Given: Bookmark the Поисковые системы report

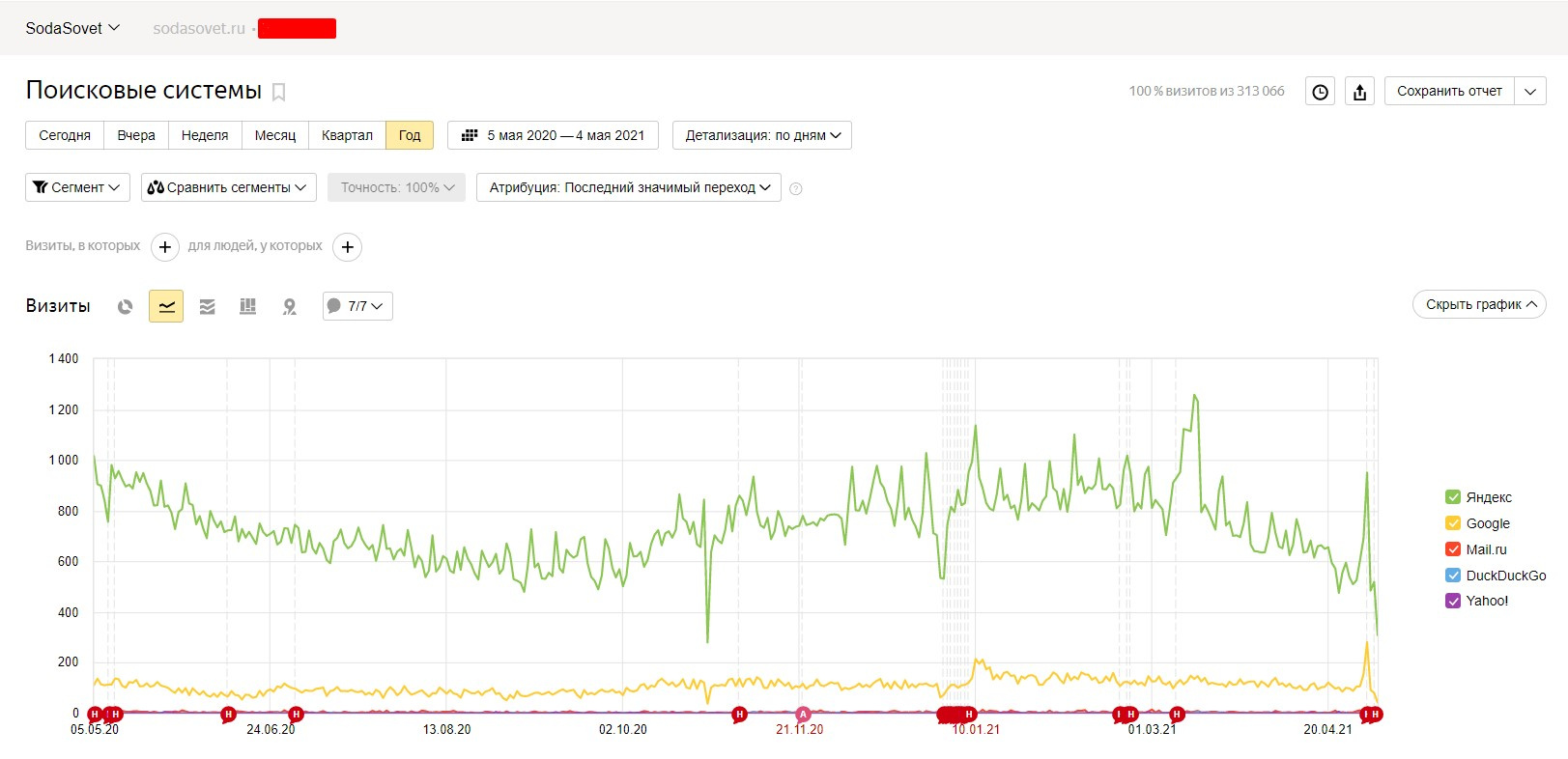Looking at the screenshot, I should pos(279,92).
